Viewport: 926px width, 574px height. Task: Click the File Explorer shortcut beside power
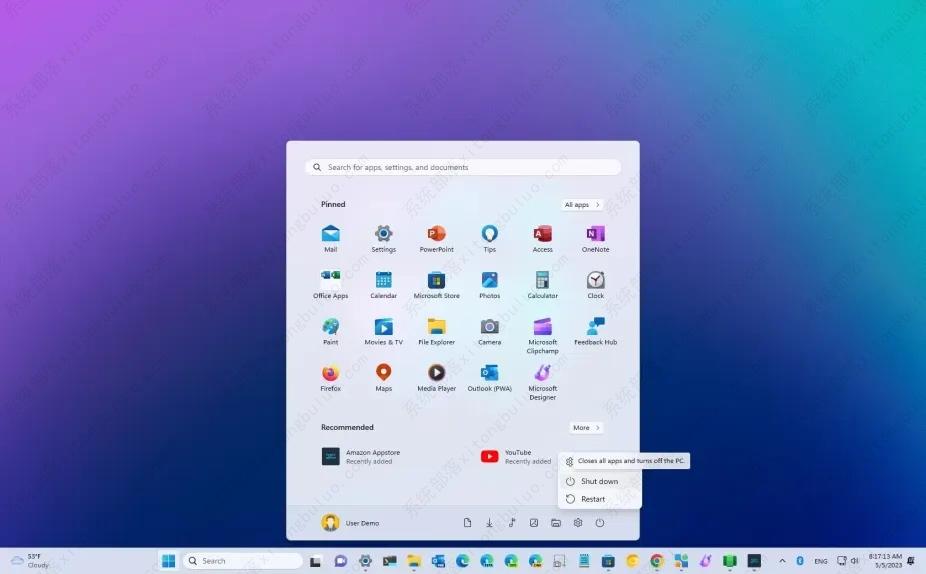click(x=556, y=523)
